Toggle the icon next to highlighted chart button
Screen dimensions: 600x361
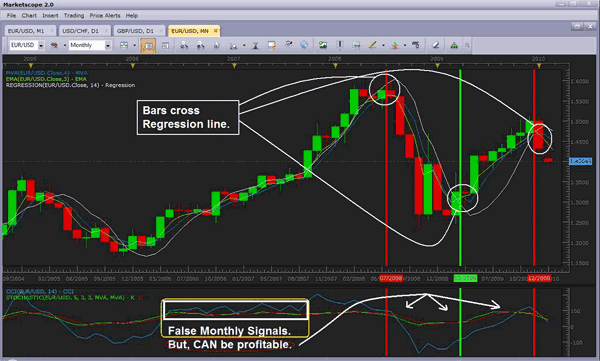[x=165, y=45]
